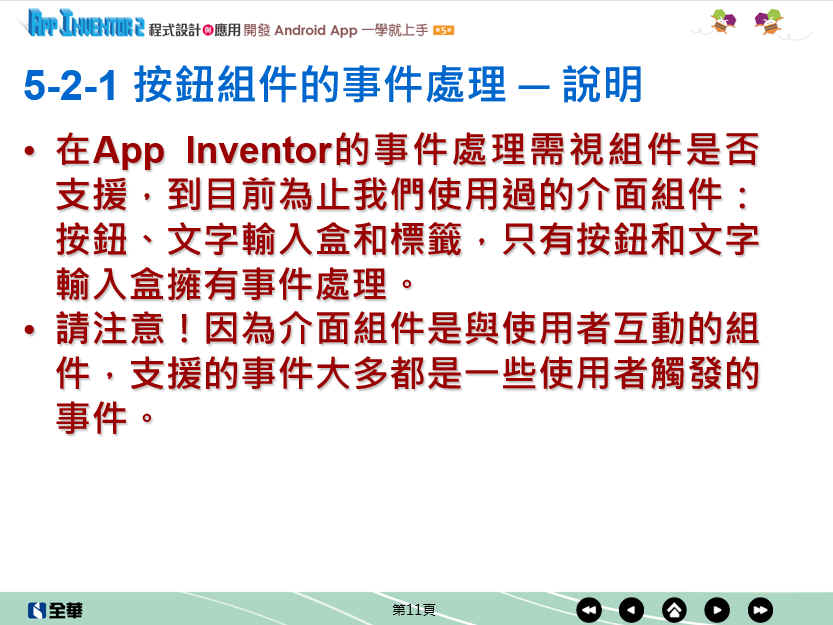Go to previous slide with left arrow
The image size is (833, 625).
point(631,609)
